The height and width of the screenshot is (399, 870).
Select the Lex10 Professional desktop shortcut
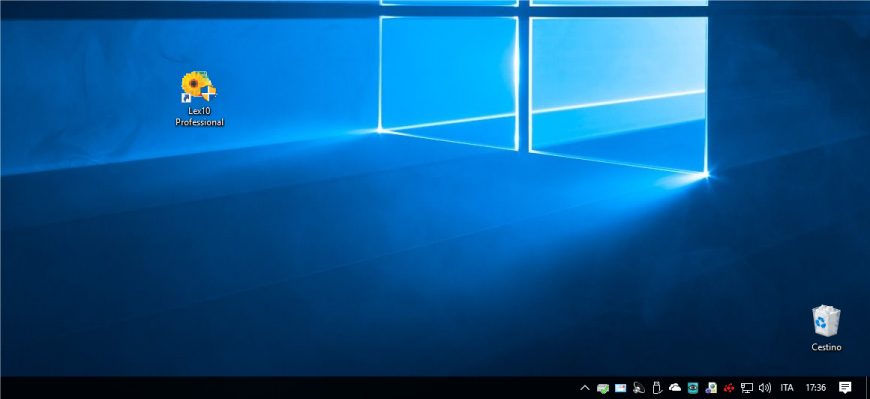199,99
